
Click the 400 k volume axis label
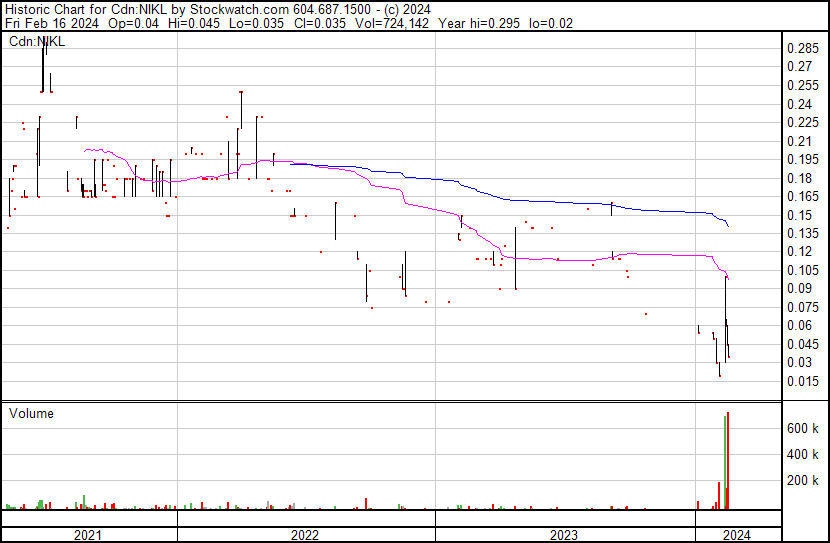coord(803,454)
